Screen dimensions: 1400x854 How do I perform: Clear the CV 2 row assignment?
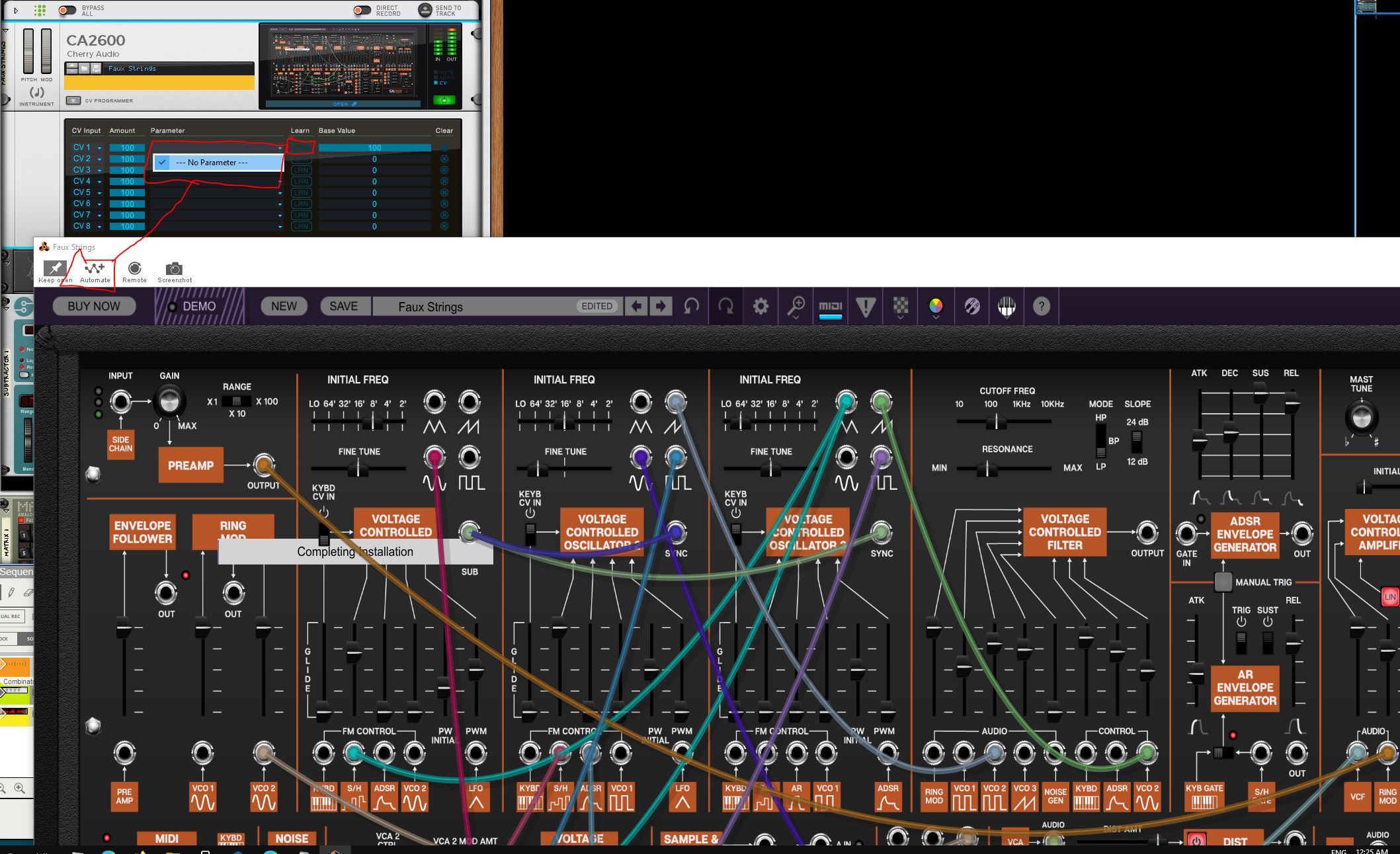[444, 159]
